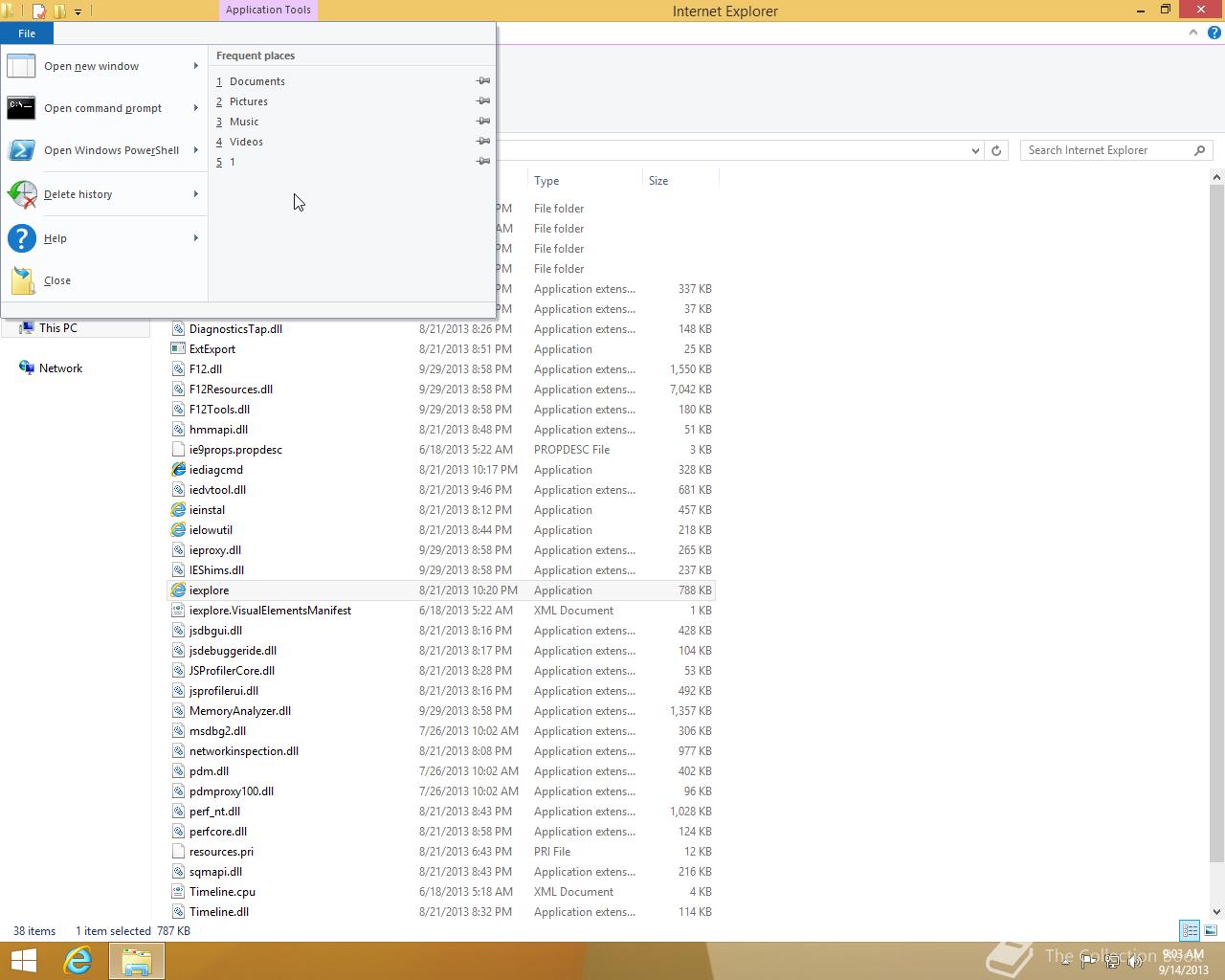Open address bar history dropdown
Viewport: 1225px width, 980px height.
(975, 150)
